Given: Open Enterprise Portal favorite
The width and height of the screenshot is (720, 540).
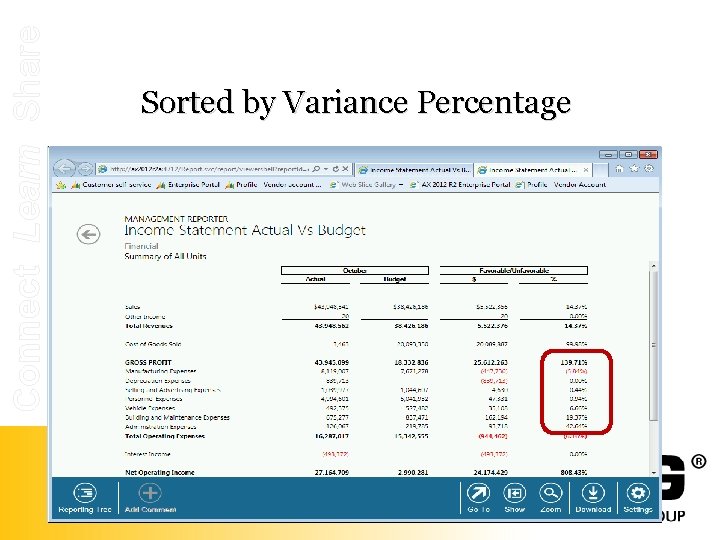Looking at the screenshot, I should pos(188,185).
